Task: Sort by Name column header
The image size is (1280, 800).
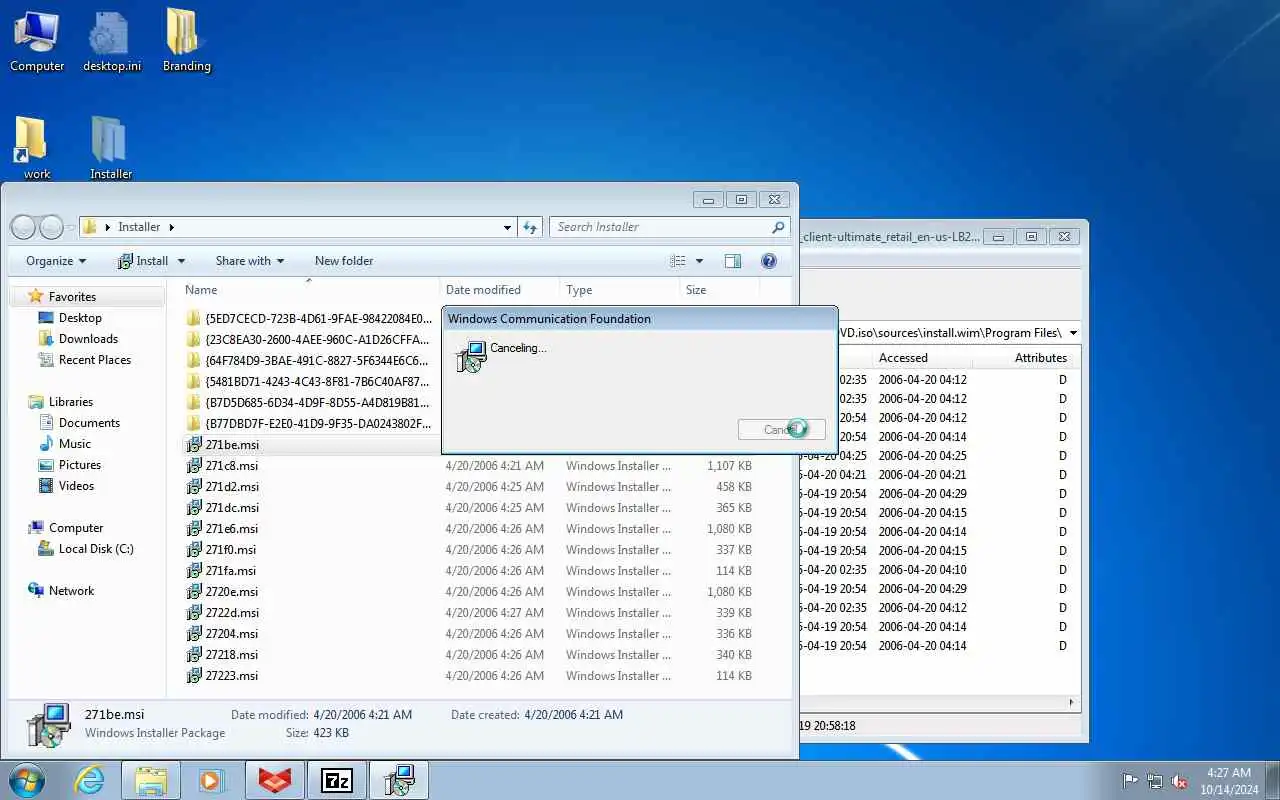Action: point(305,290)
